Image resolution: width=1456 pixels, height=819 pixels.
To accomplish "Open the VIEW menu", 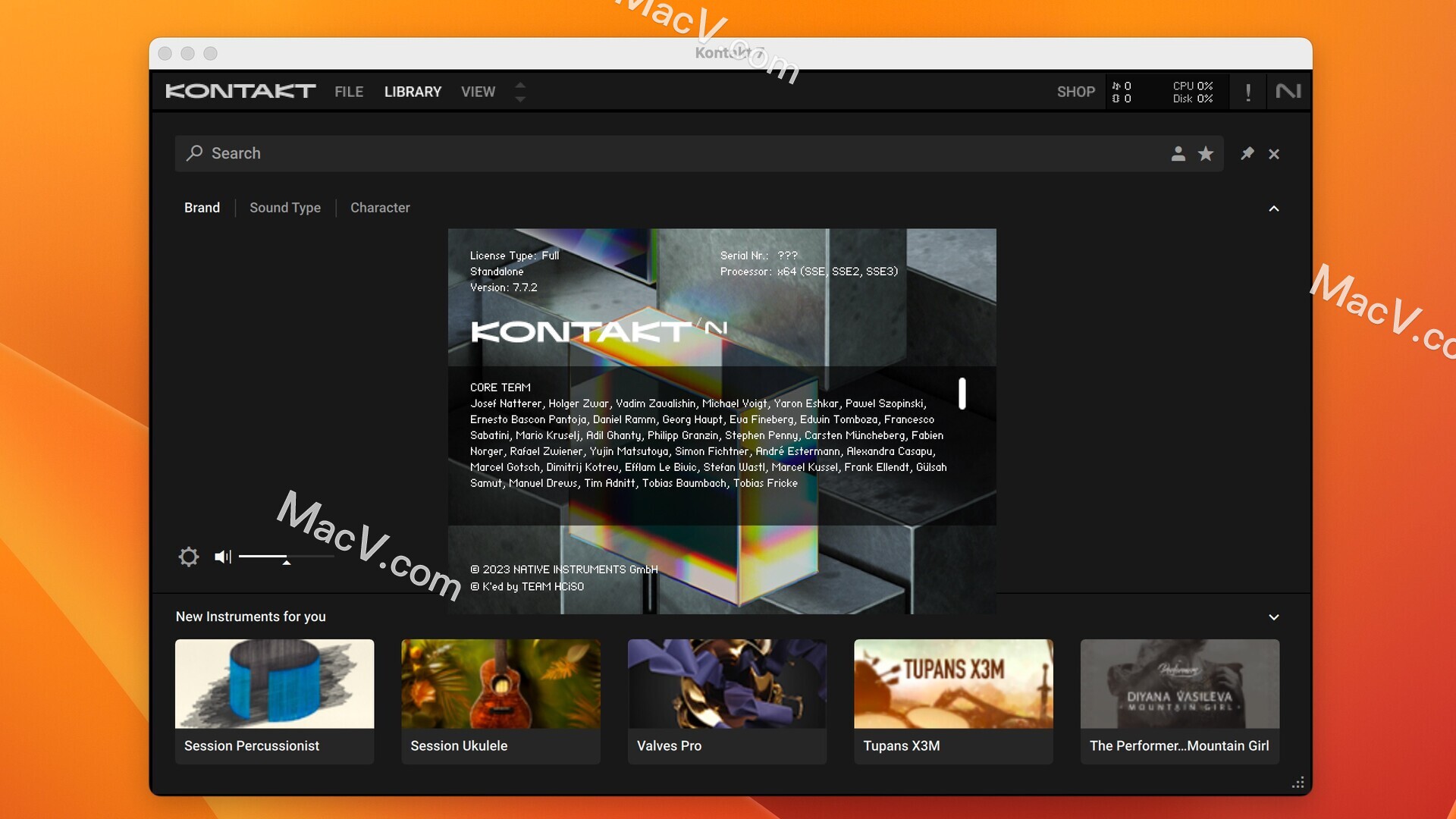I will pos(478,91).
